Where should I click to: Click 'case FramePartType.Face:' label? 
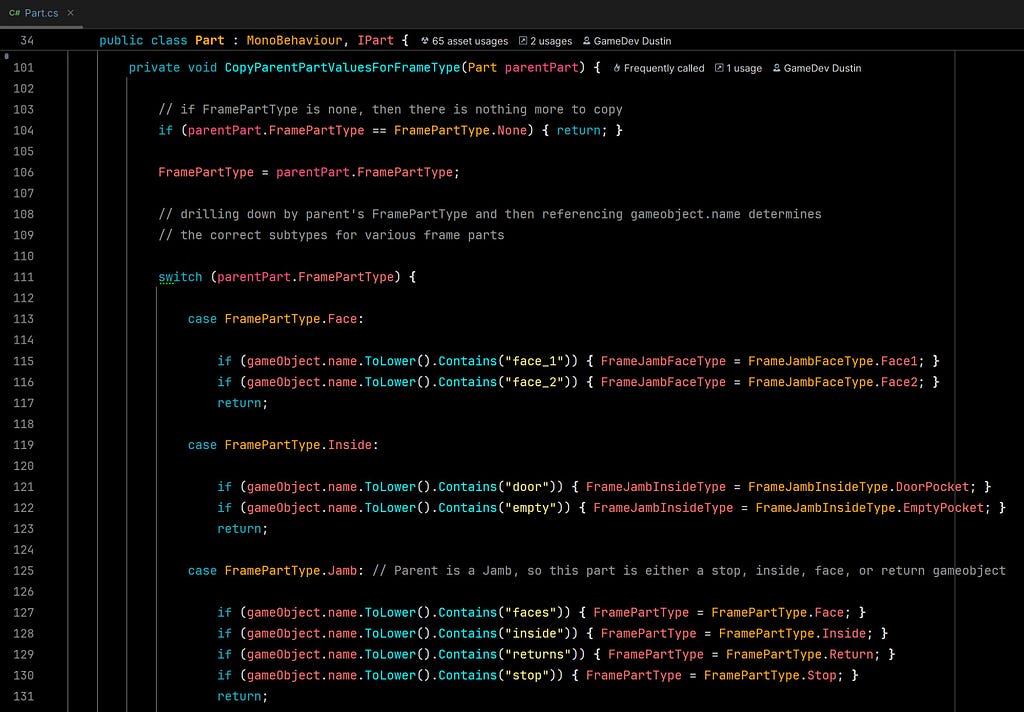click(276, 319)
